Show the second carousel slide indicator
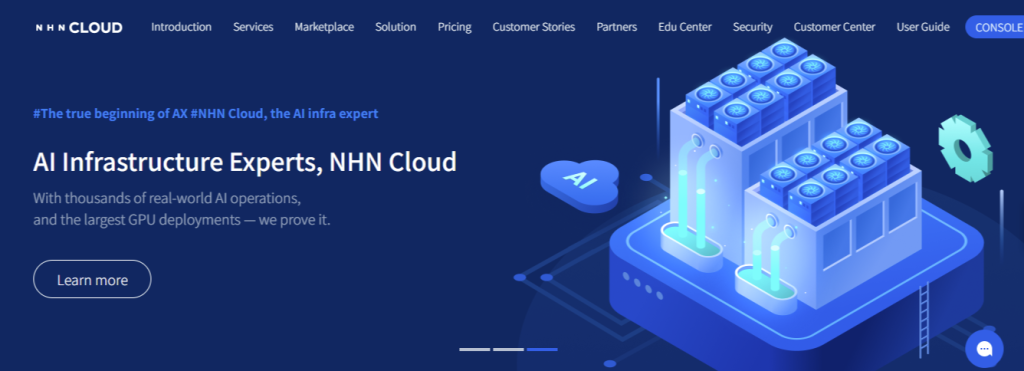 pyautogui.click(x=508, y=349)
